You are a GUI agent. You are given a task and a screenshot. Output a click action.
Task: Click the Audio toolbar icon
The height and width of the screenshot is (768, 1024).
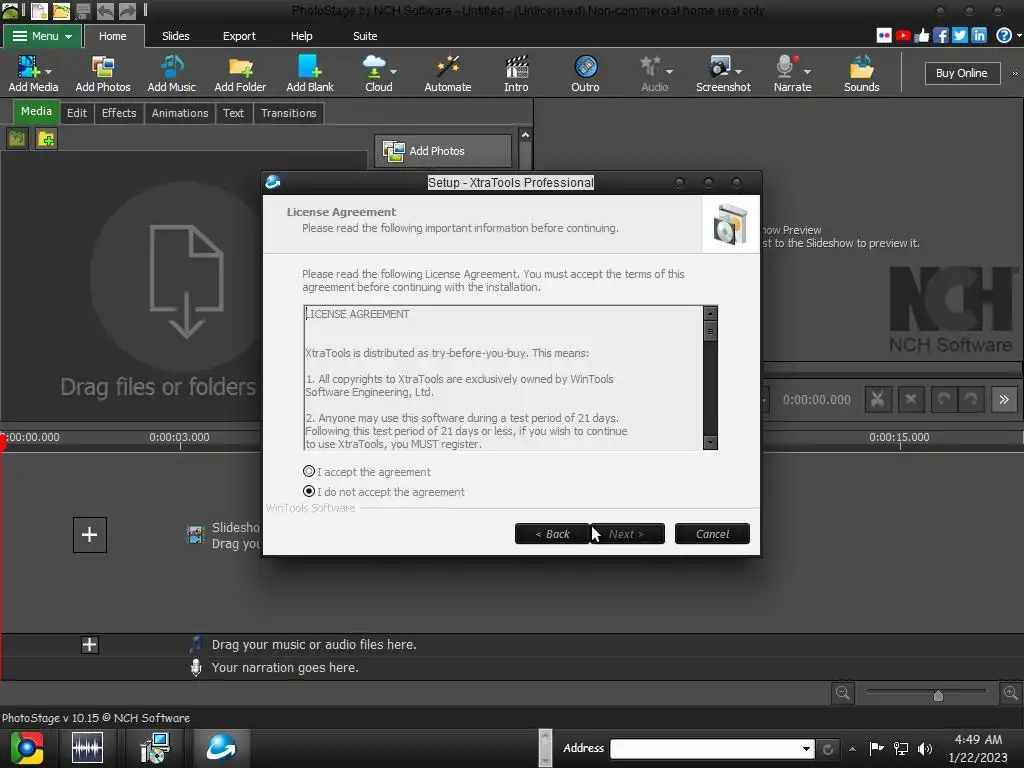pyautogui.click(x=650, y=67)
